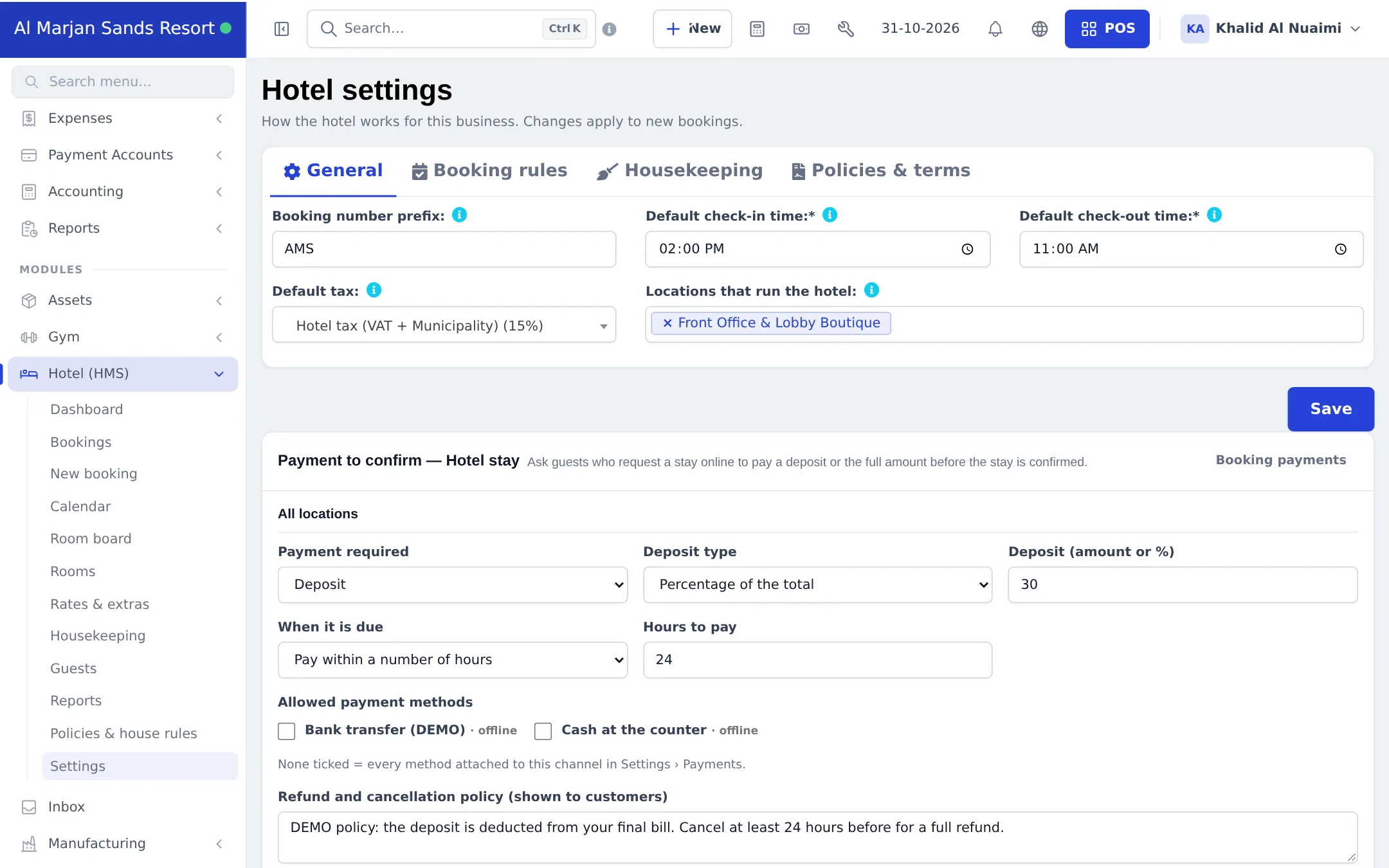
Task: Click the top Search box
Action: tap(451, 29)
